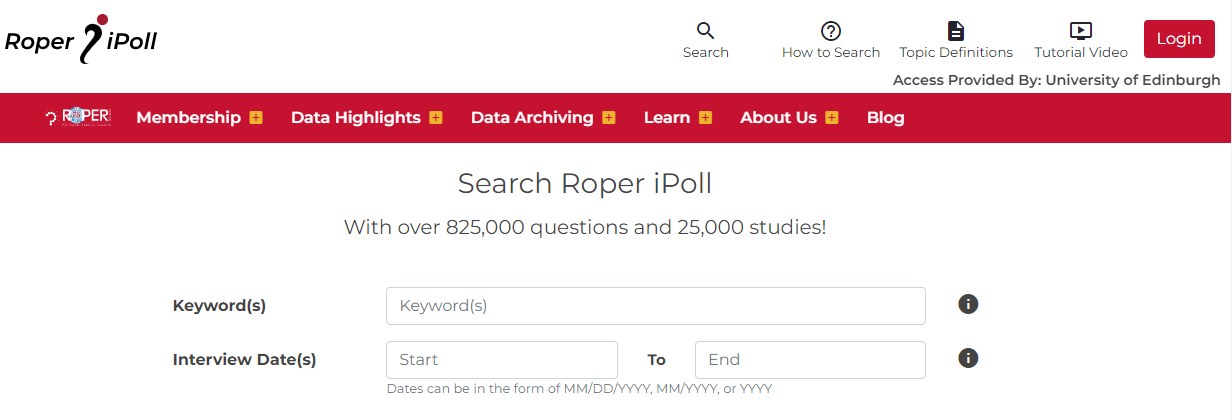Expand the Data Archiving plus icon

[x=609, y=118]
